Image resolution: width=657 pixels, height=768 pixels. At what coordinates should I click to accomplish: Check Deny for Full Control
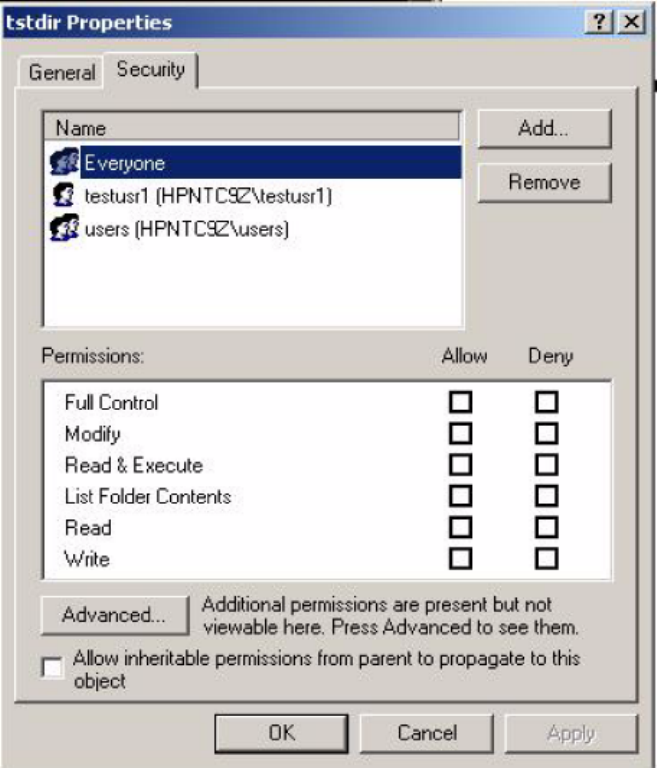point(546,403)
